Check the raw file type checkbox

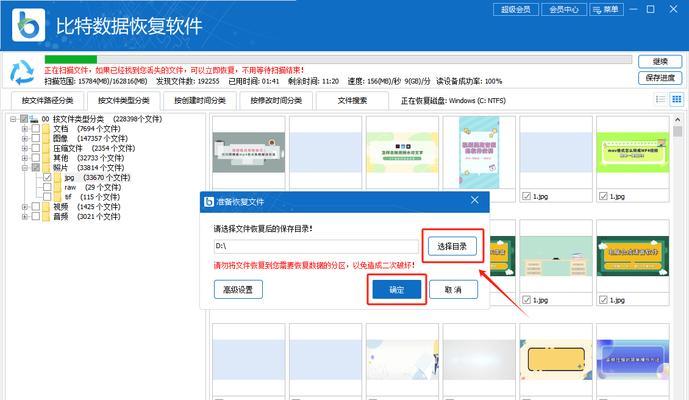(47, 187)
